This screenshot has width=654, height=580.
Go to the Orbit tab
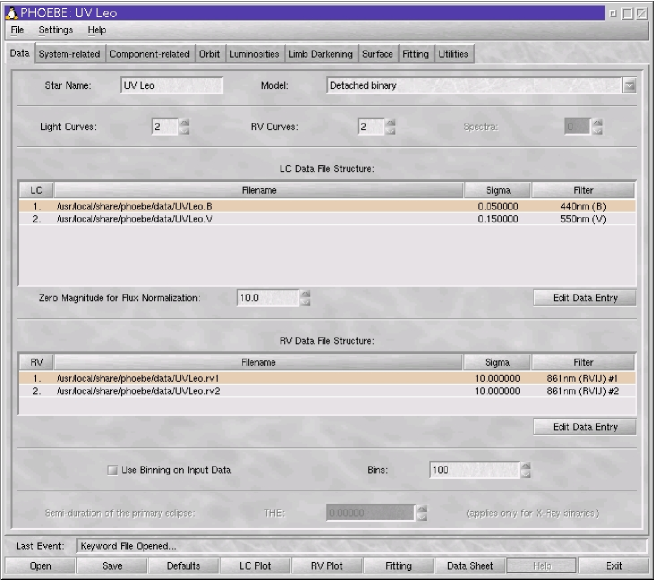tap(209, 54)
